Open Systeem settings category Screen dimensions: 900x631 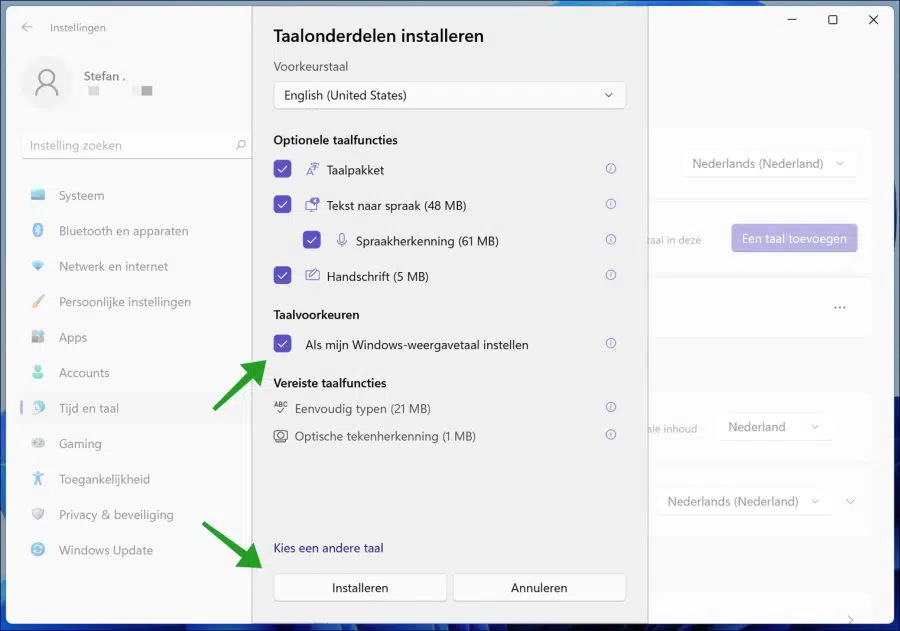[x=135, y=195]
